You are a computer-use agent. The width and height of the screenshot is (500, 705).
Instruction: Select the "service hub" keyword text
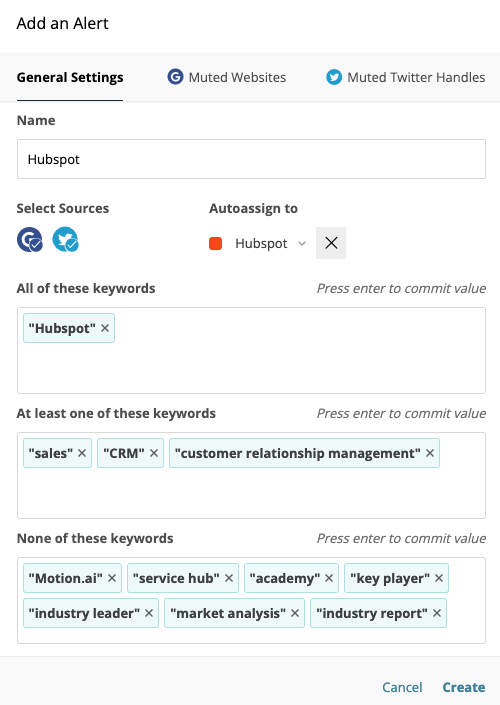(176, 578)
